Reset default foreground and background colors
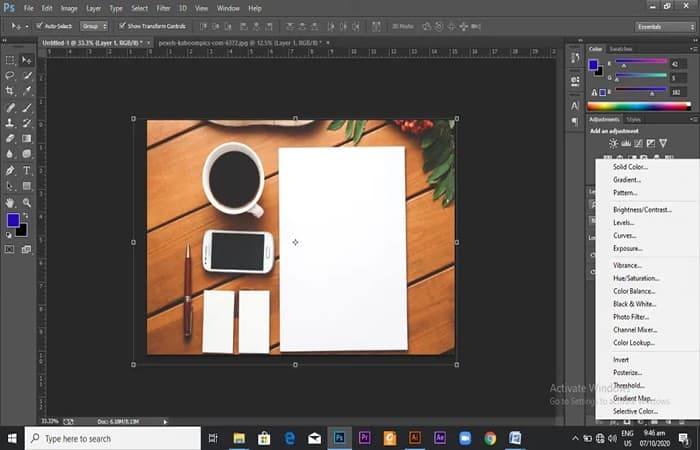The height and width of the screenshot is (450, 700). pyautogui.click(x=8, y=234)
